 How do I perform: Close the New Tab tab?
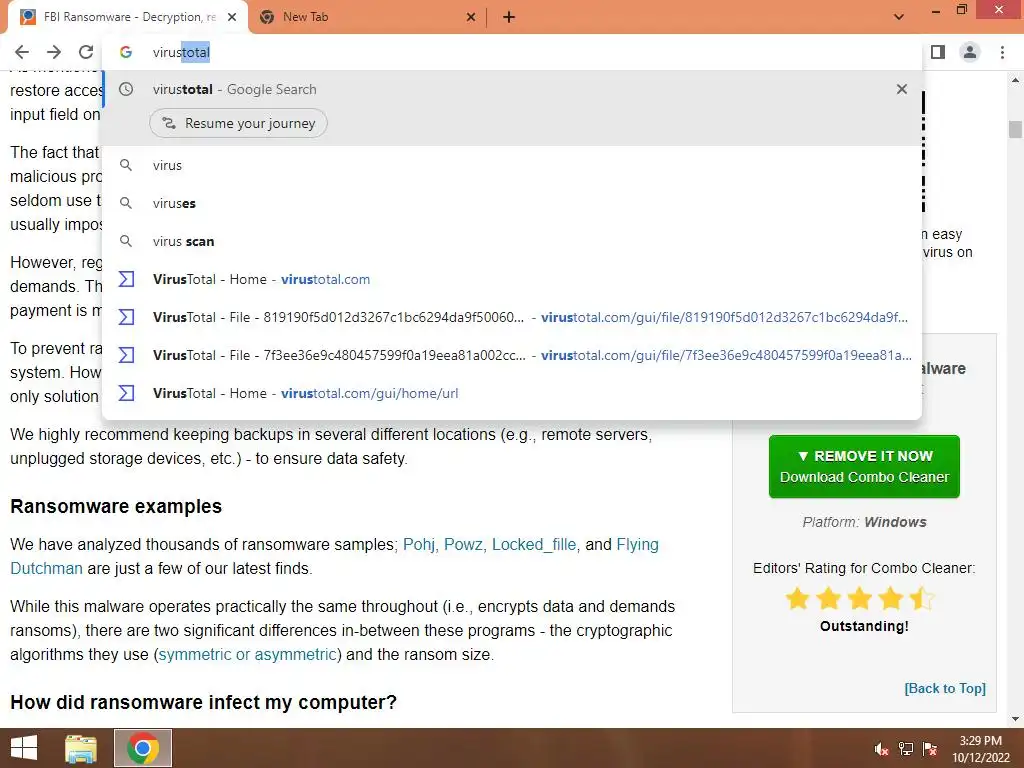(471, 17)
